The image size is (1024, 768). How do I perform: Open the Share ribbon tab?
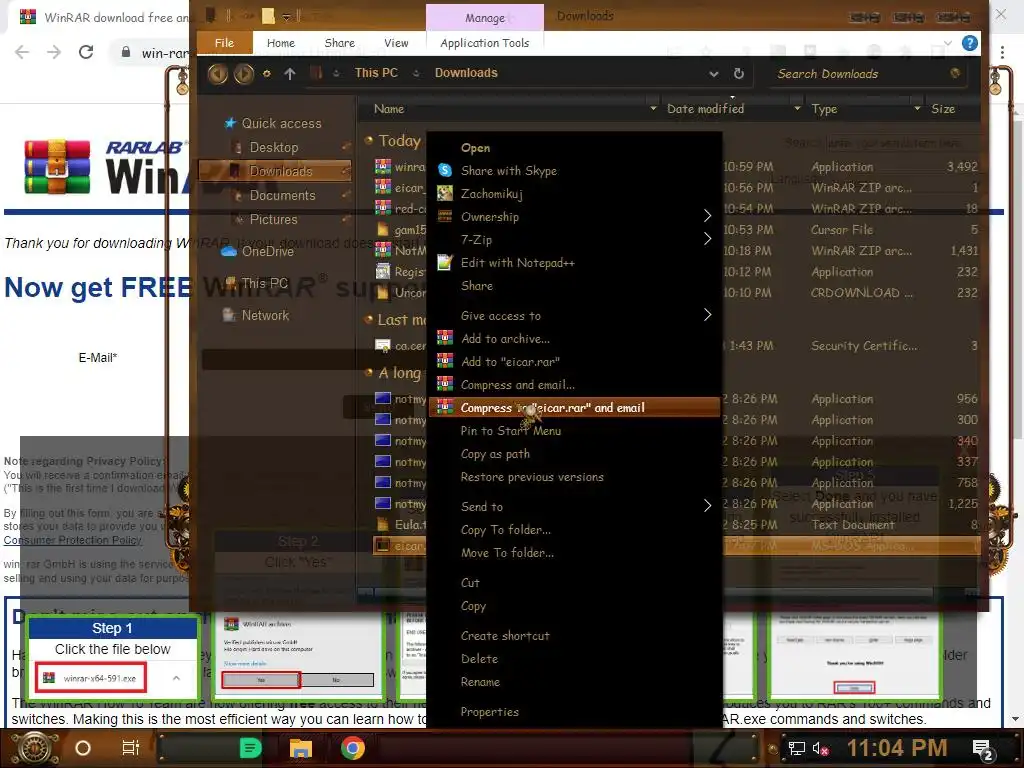point(340,43)
